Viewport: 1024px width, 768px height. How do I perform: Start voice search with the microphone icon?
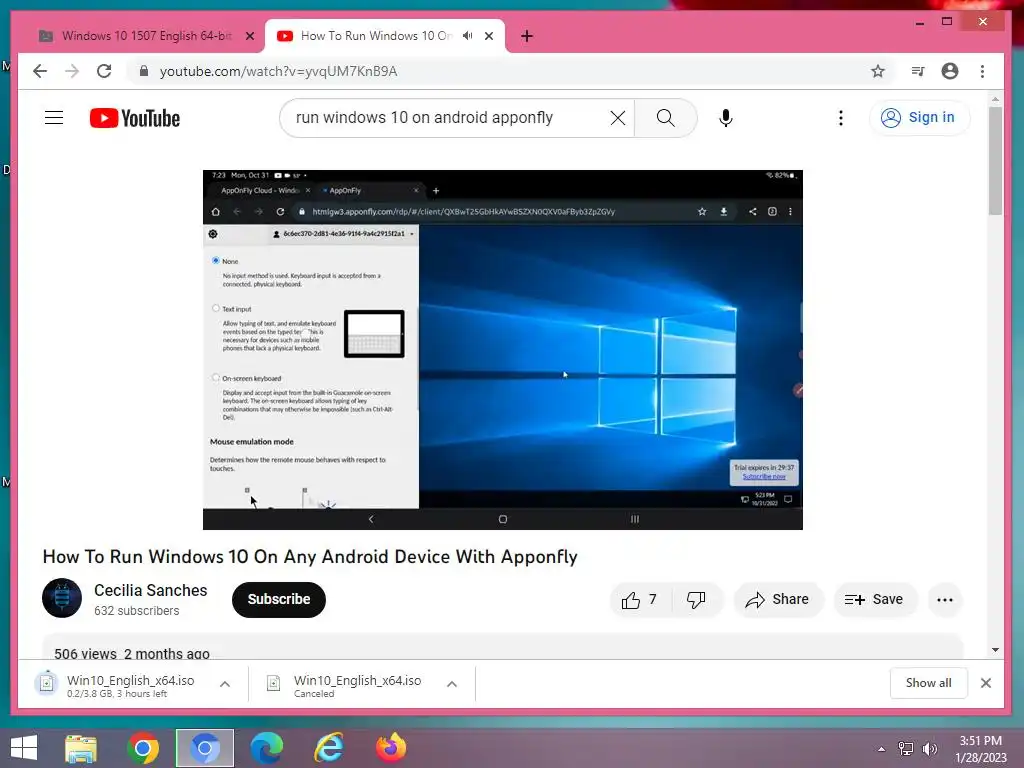(725, 118)
